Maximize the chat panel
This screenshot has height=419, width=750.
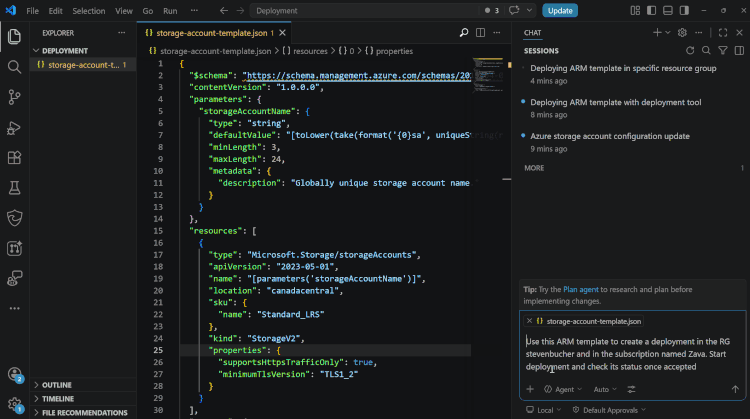pyautogui.click(x=723, y=33)
